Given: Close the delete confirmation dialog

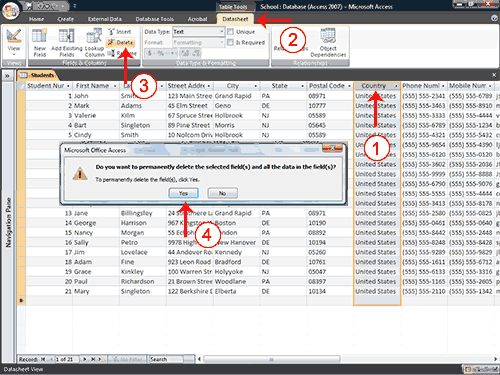Looking at the screenshot, I should [332, 148].
